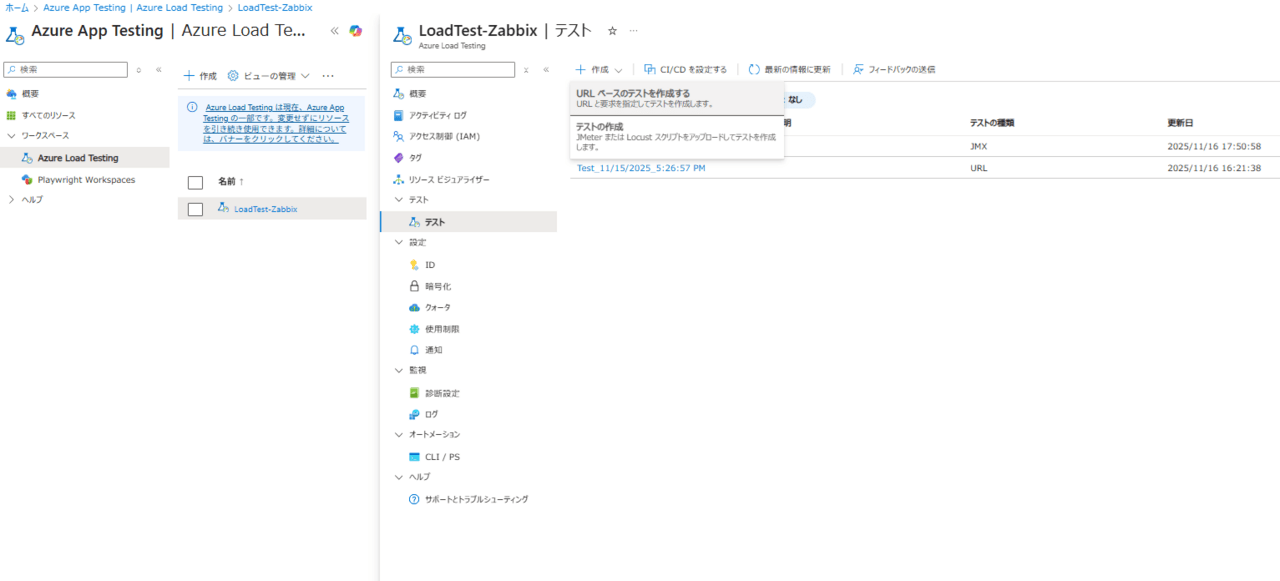Check the LoadTest-Zabbix row checkbox
The width and height of the screenshot is (1280, 581).
coord(196,209)
